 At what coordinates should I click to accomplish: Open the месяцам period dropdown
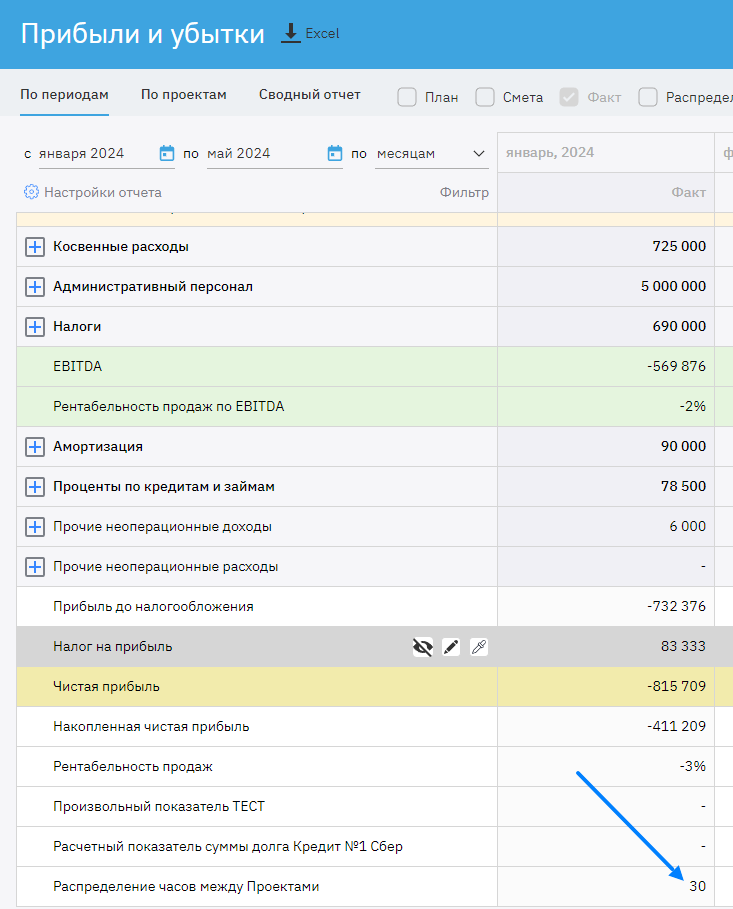point(431,154)
